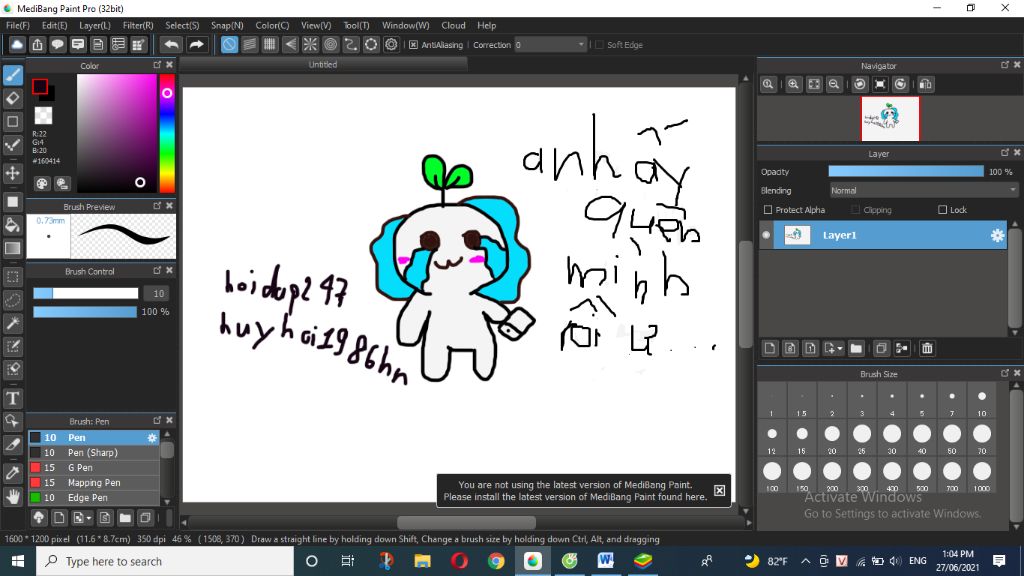Add new layer folder
1024x576 pixels.
tap(856, 348)
